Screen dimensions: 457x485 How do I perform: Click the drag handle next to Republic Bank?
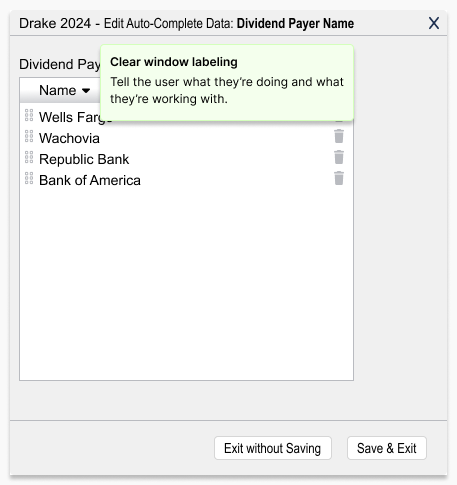[29, 157]
